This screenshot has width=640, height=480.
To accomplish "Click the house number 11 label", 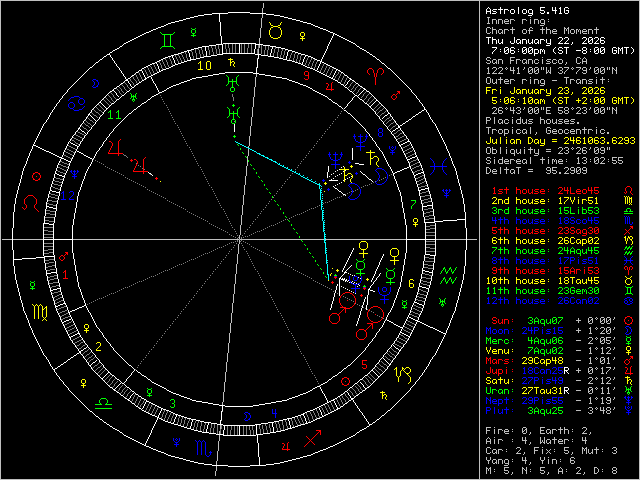I will (x=113, y=116).
